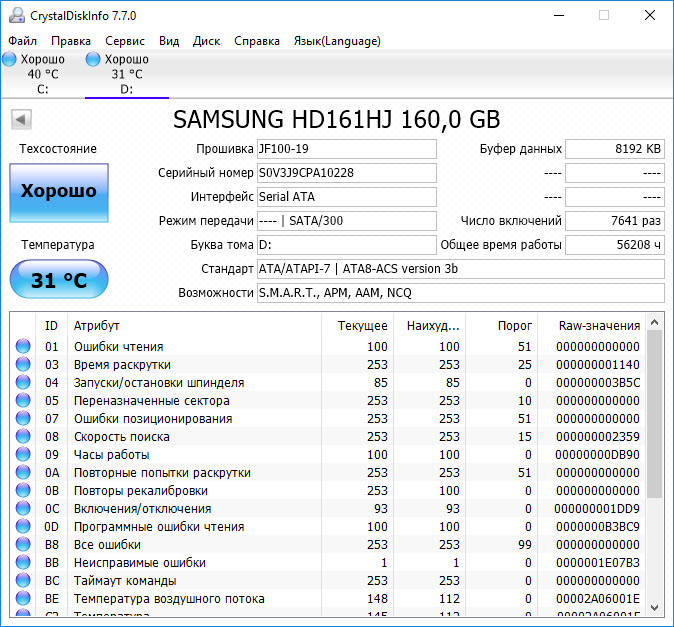Select the blue status circle for drive D:
This screenshot has height=627, width=674.
click(x=93, y=59)
